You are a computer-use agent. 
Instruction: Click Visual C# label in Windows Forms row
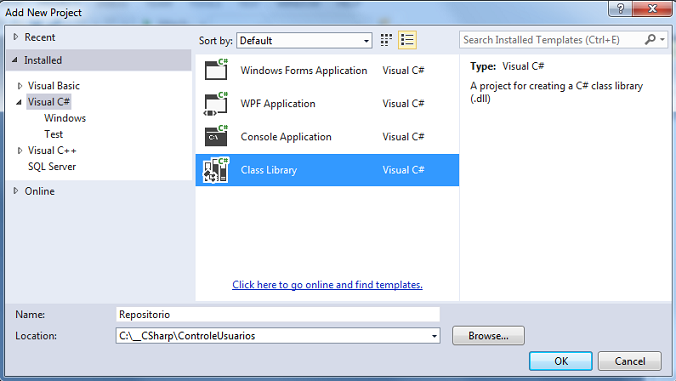(x=404, y=70)
